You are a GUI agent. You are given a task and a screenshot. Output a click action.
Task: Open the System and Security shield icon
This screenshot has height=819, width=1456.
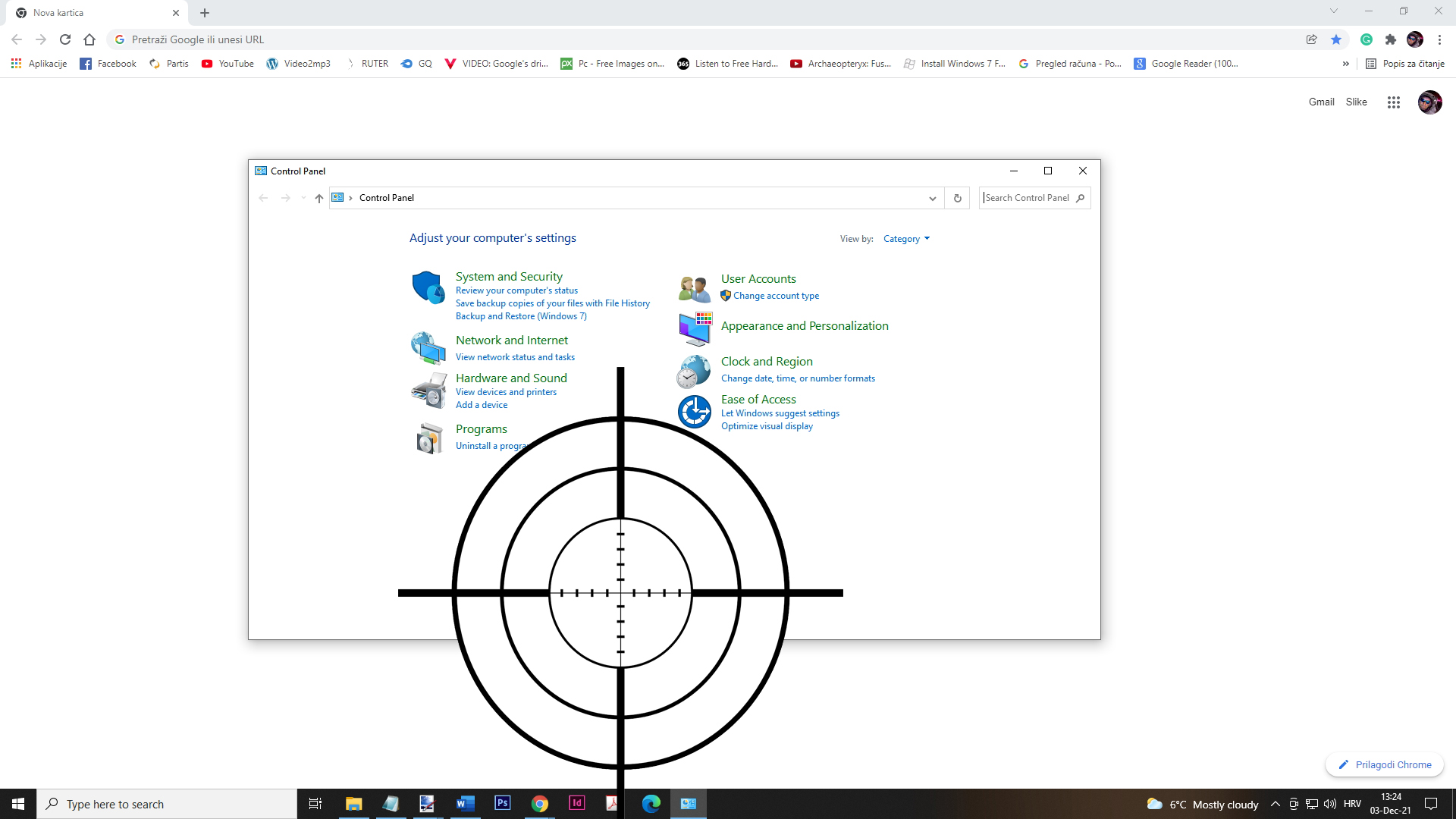coord(428,287)
